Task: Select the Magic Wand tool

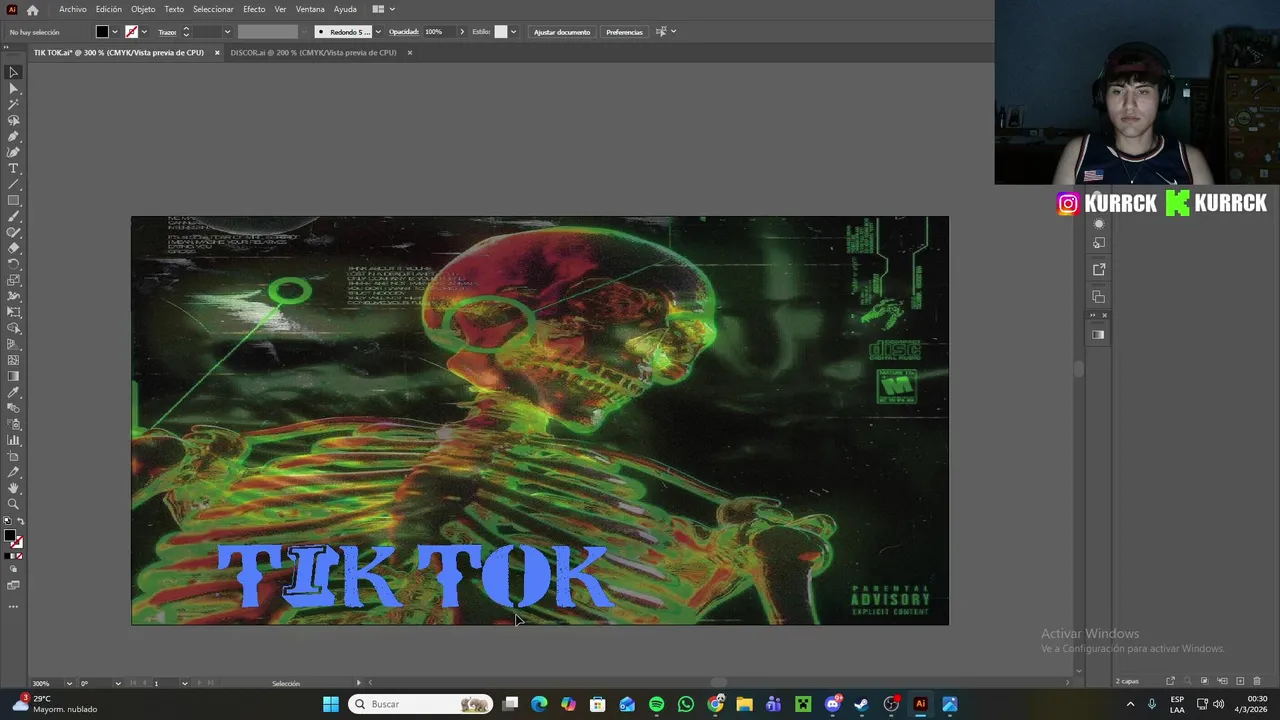Action: pyautogui.click(x=13, y=104)
